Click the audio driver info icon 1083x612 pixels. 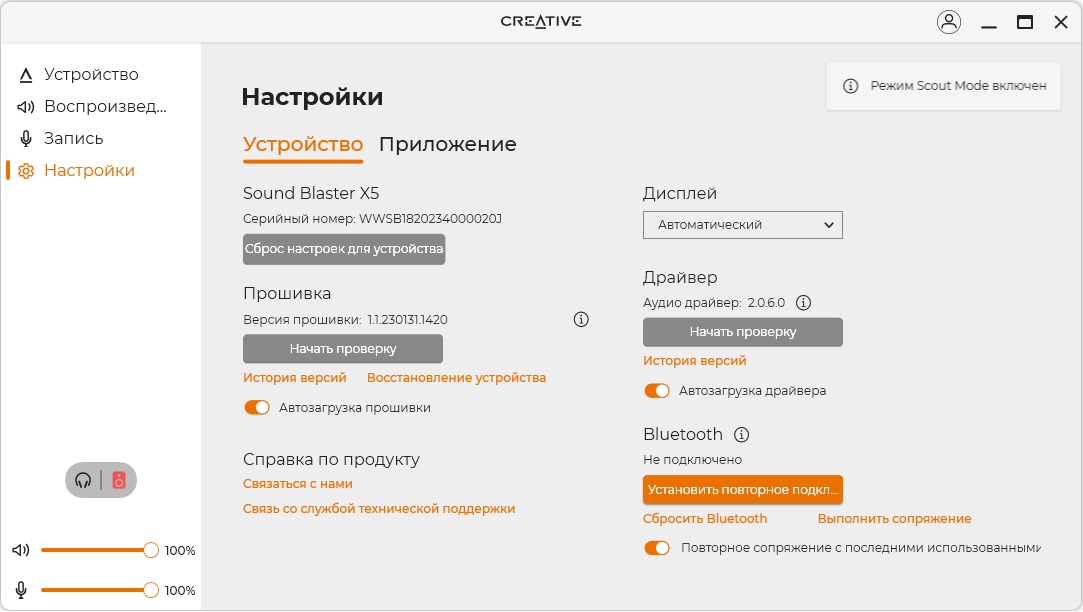[x=803, y=302]
